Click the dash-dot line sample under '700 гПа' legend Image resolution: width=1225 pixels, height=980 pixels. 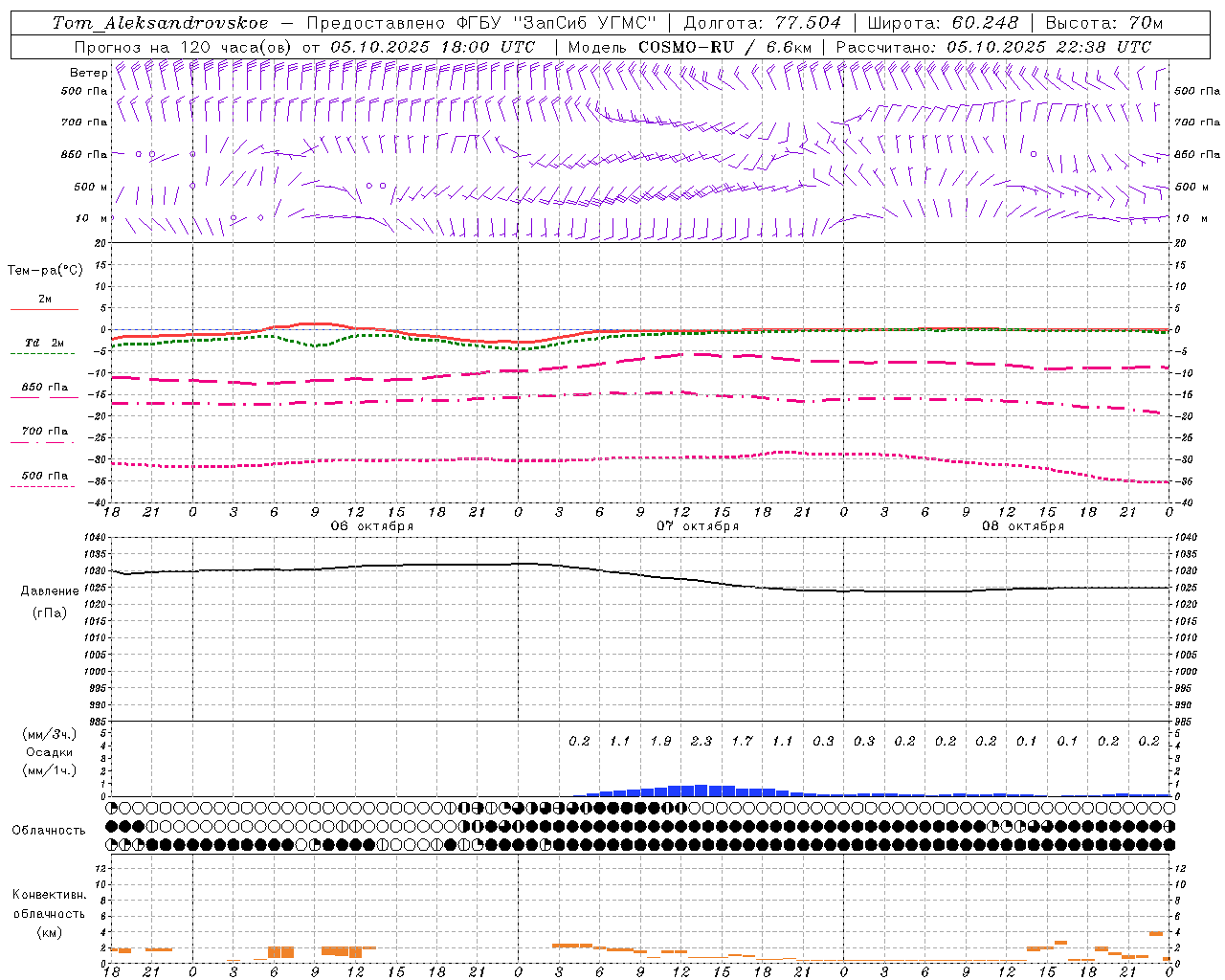43,442
